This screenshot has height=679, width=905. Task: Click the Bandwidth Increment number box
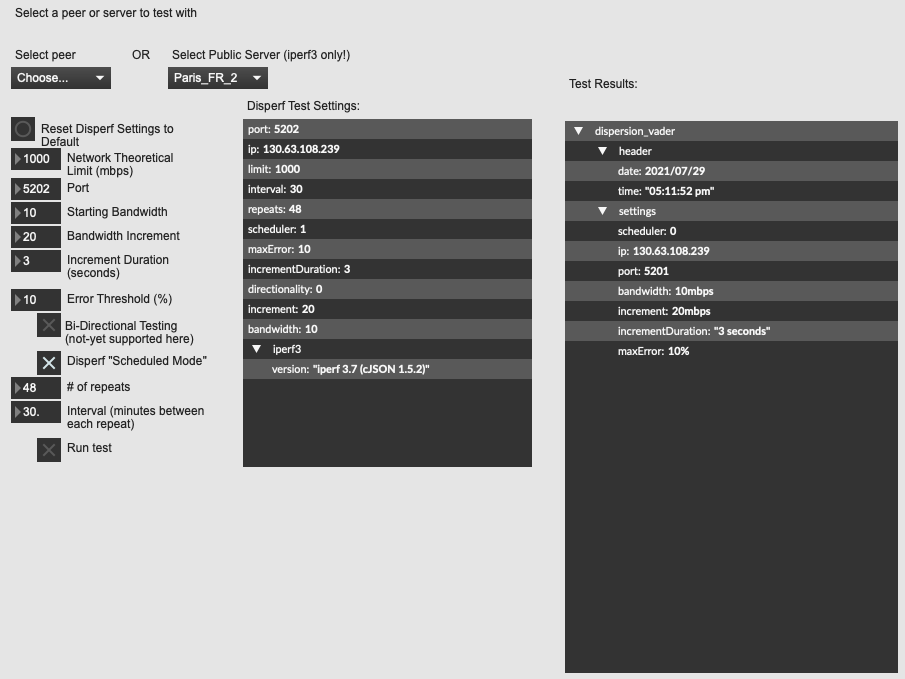(37, 236)
